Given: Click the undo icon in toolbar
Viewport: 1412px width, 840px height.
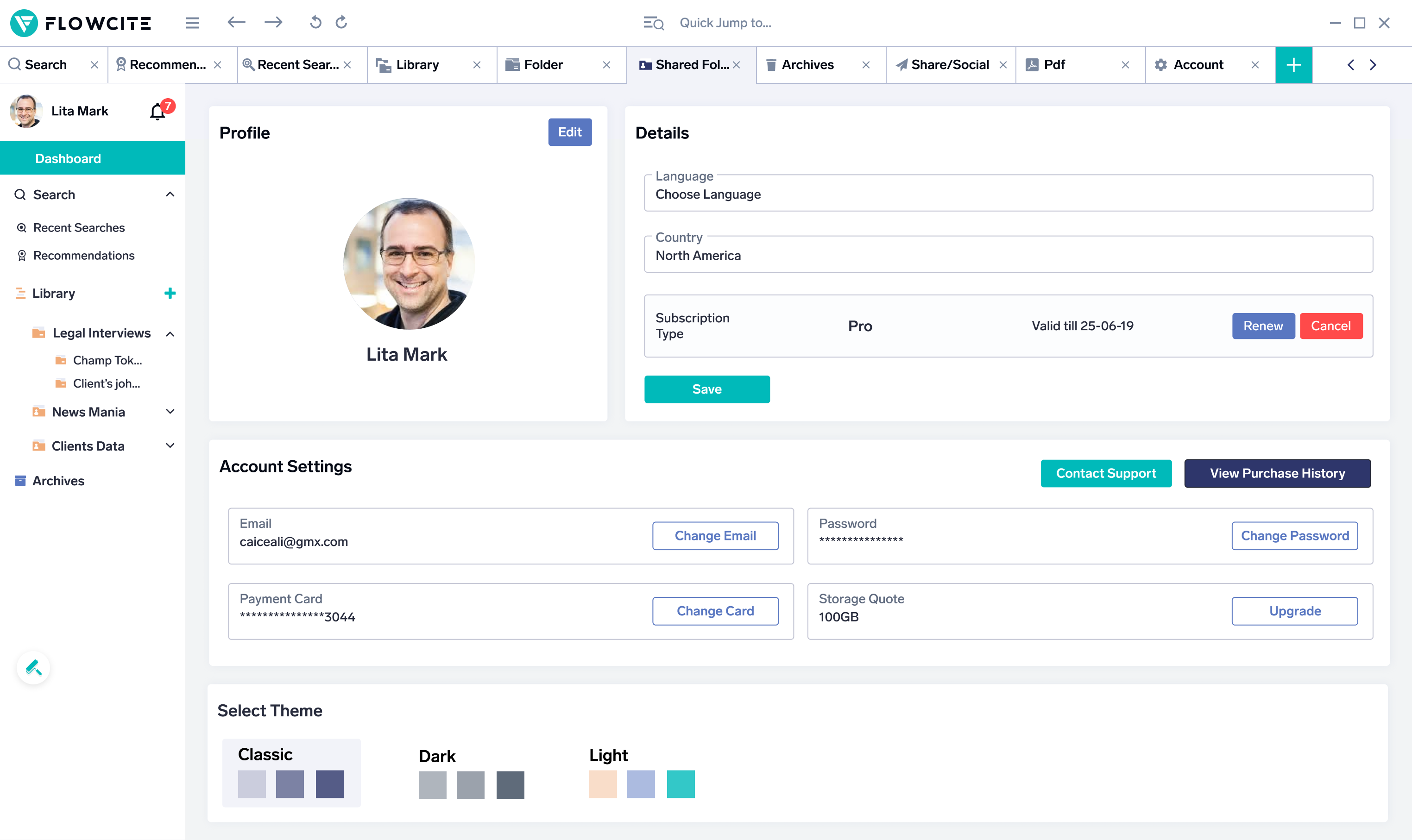Looking at the screenshot, I should point(315,23).
